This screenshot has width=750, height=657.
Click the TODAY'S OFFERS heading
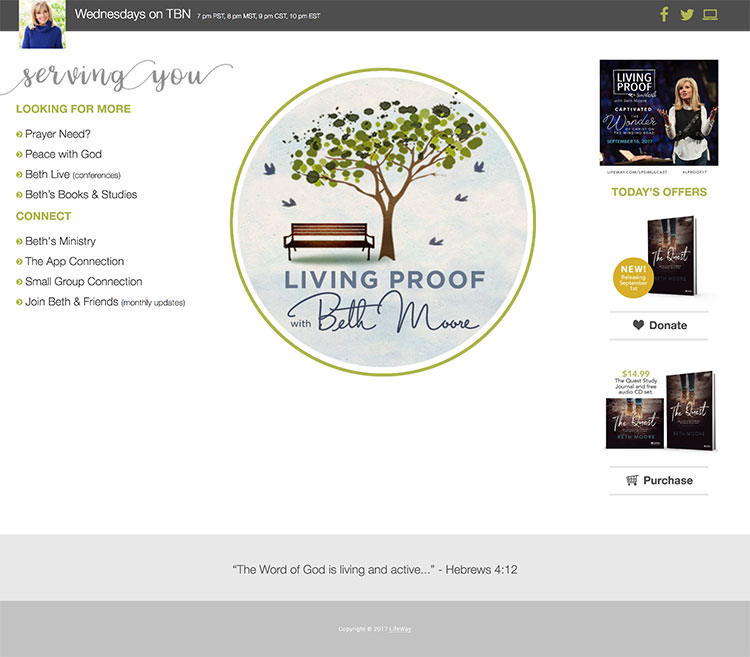[x=659, y=192]
